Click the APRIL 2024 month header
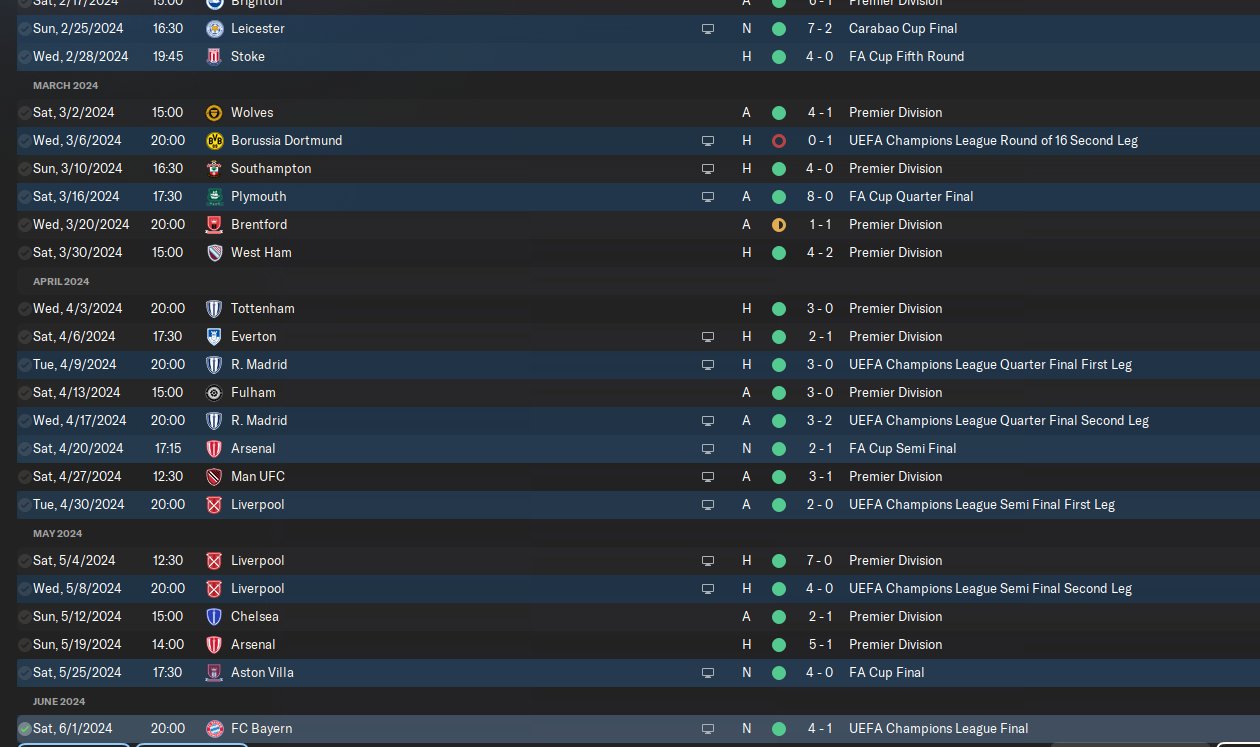 [x=61, y=282]
